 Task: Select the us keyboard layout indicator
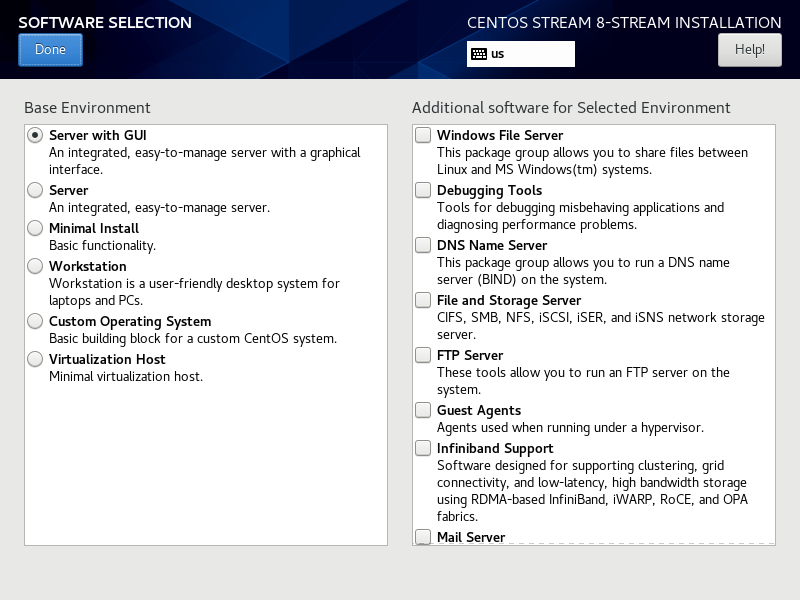pyautogui.click(x=520, y=54)
